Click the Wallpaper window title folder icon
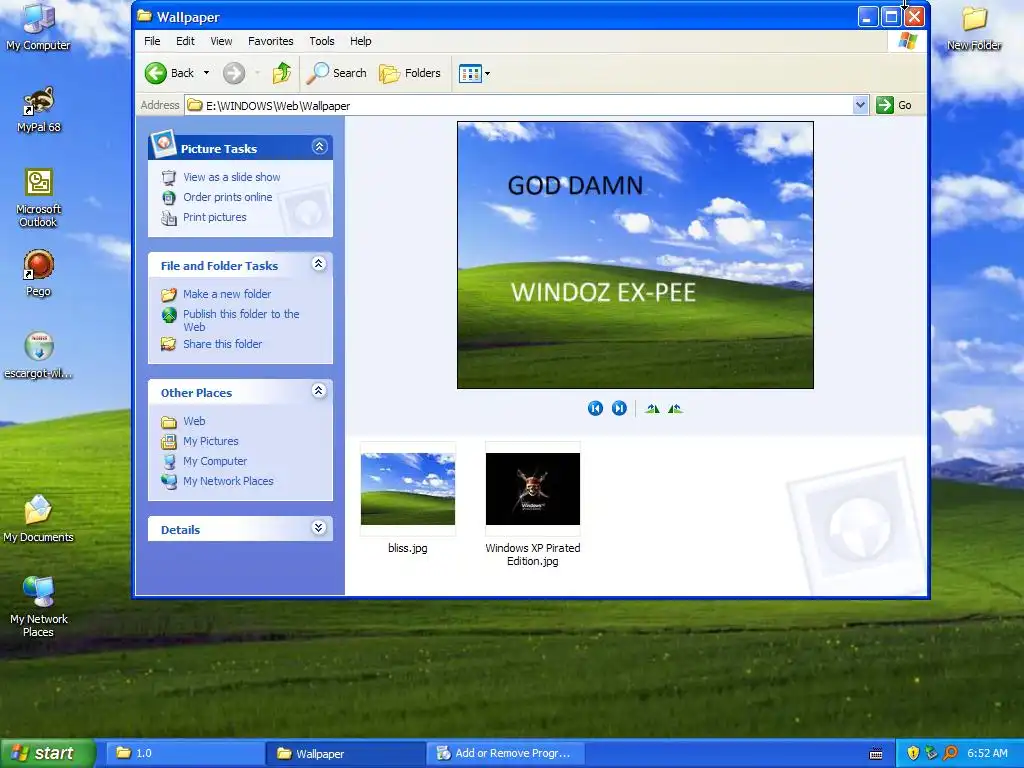Image resolution: width=1024 pixels, height=768 pixels. coord(144,16)
